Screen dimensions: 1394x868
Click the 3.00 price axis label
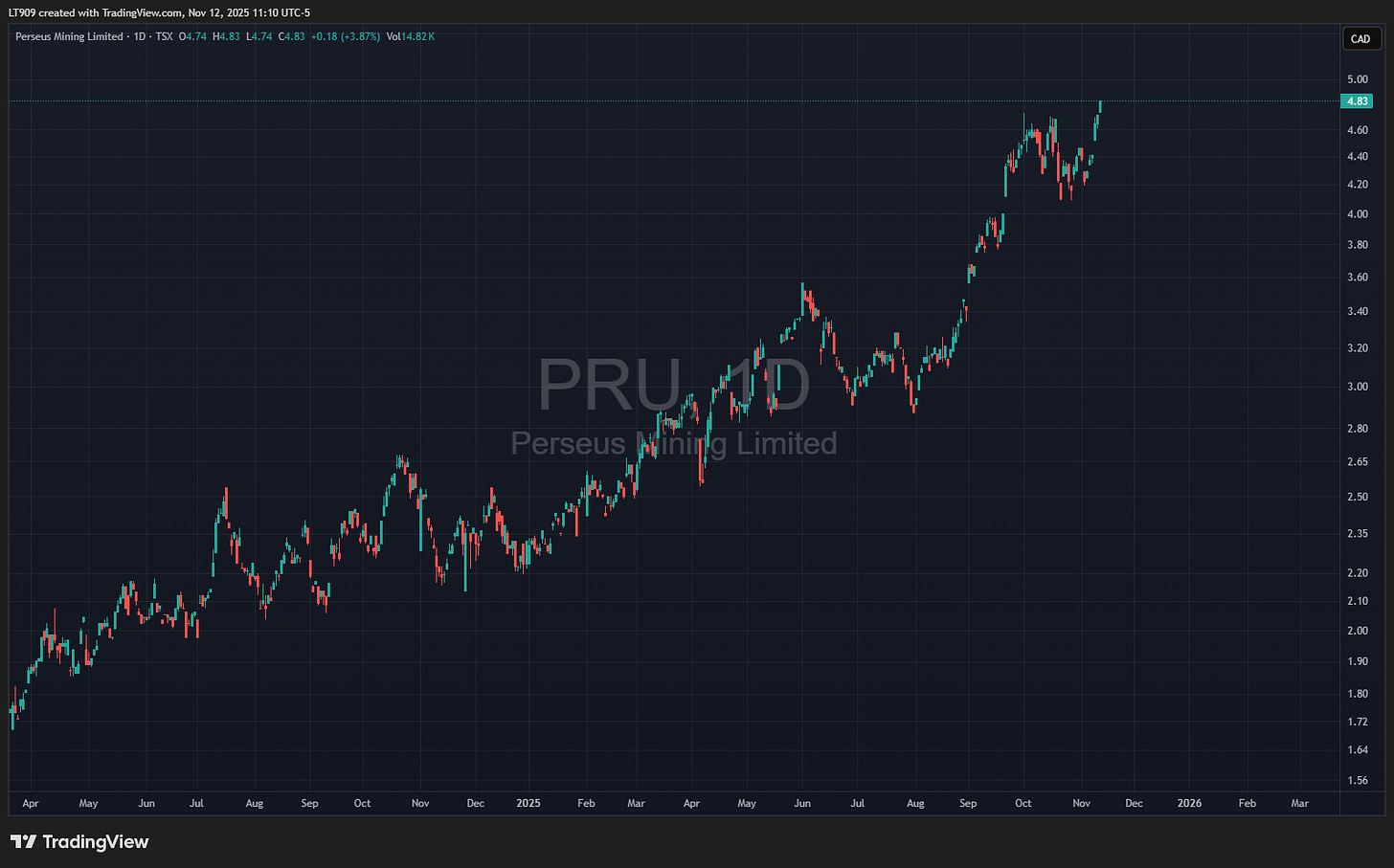click(1358, 387)
